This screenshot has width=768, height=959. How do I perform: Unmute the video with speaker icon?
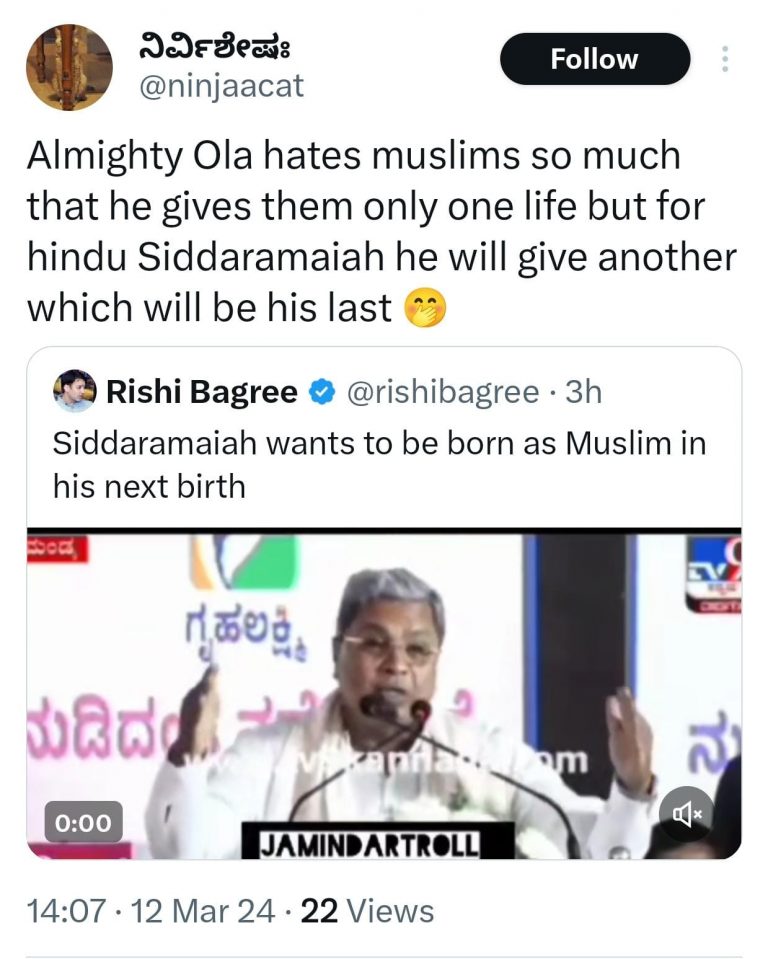686,813
